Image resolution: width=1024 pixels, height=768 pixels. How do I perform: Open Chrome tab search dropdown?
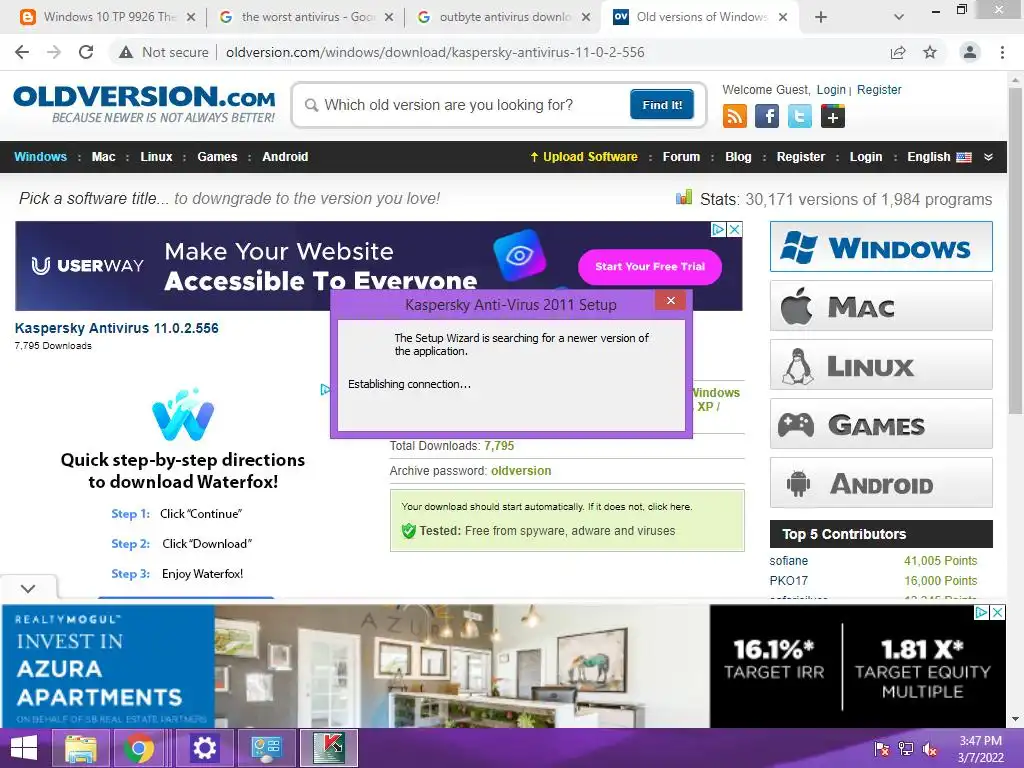tap(899, 17)
